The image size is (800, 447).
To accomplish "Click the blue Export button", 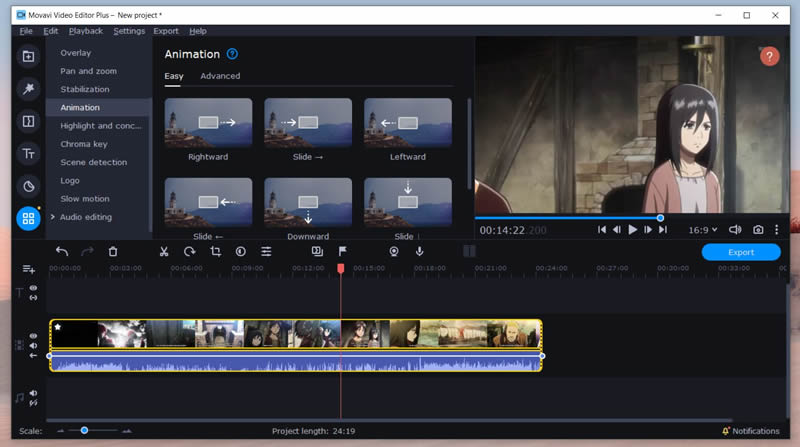I will coord(741,252).
